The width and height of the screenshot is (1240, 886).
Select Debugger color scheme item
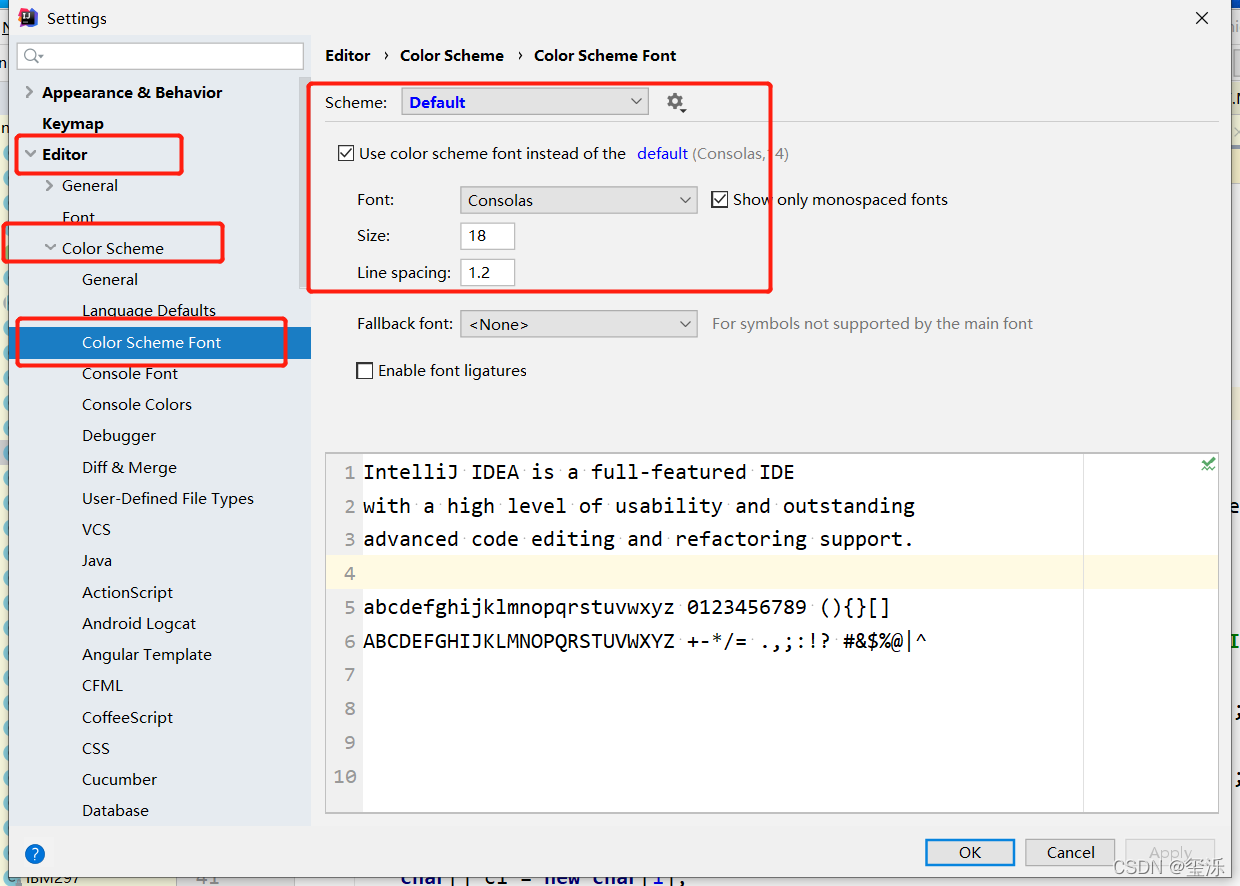tap(119, 436)
